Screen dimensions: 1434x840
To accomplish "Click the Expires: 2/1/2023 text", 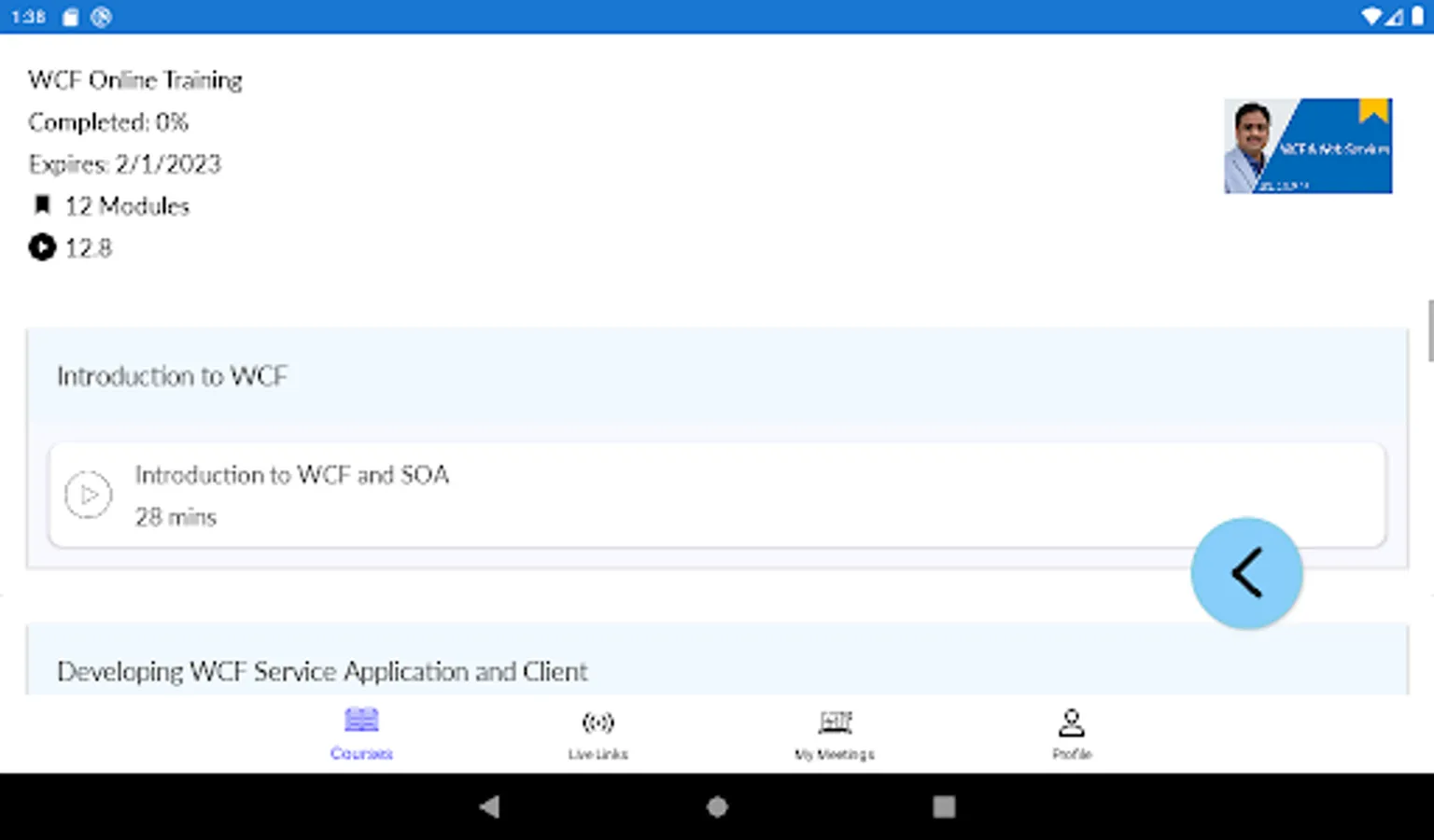I will [x=124, y=164].
